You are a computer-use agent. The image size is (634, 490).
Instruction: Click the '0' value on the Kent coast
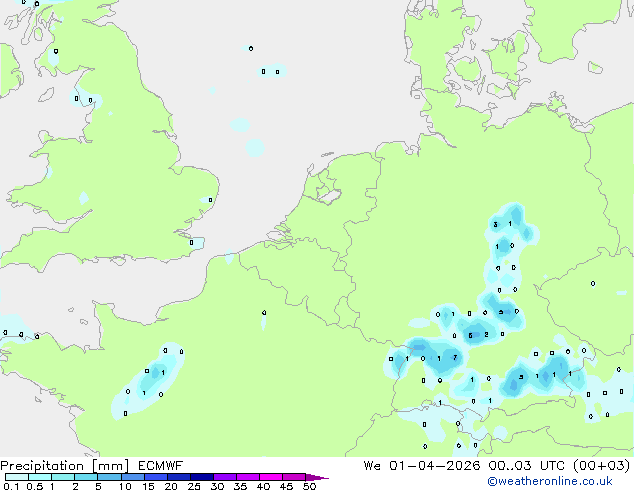[x=191, y=243]
